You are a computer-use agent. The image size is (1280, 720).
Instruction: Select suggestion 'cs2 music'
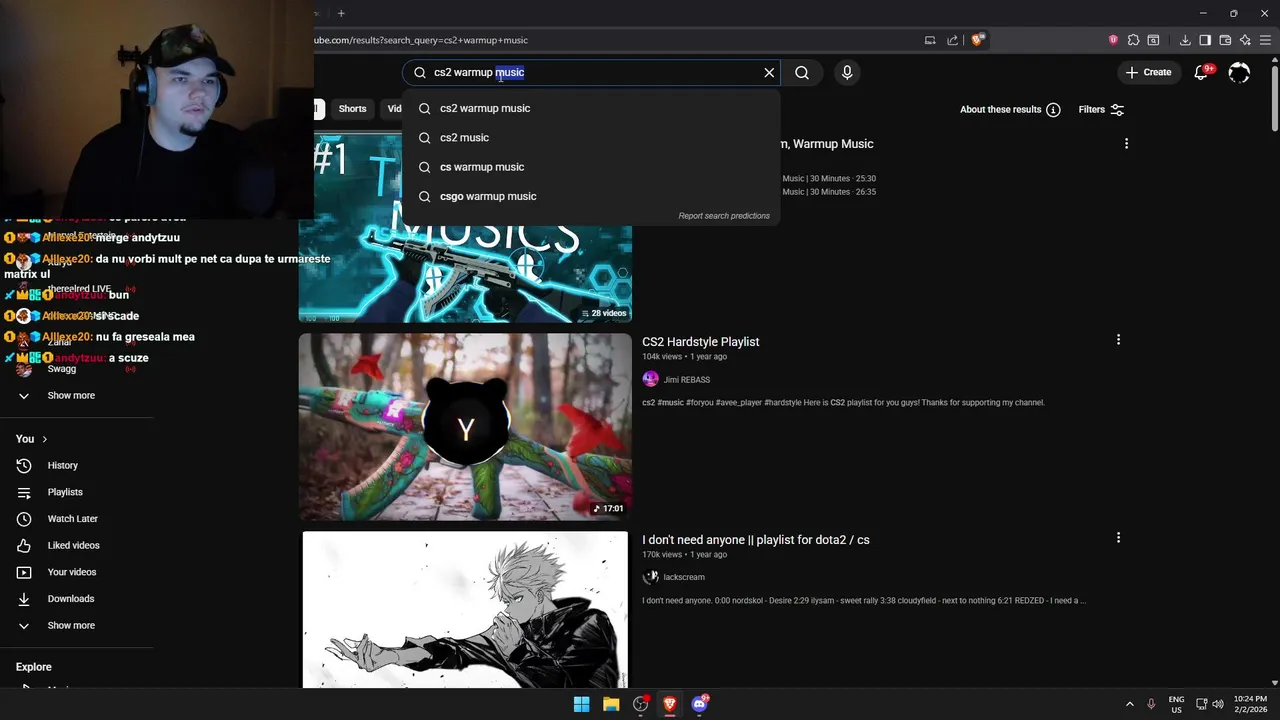(x=591, y=137)
